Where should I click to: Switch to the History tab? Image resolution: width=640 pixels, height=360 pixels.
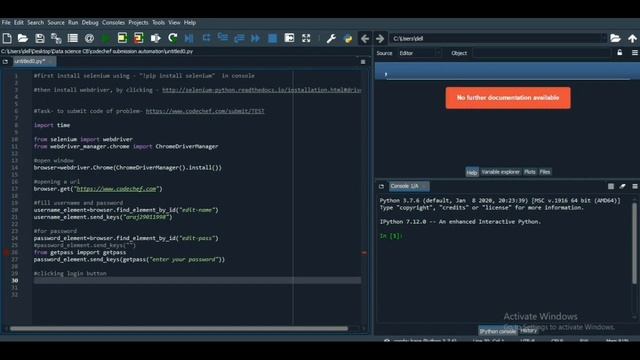(529, 330)
